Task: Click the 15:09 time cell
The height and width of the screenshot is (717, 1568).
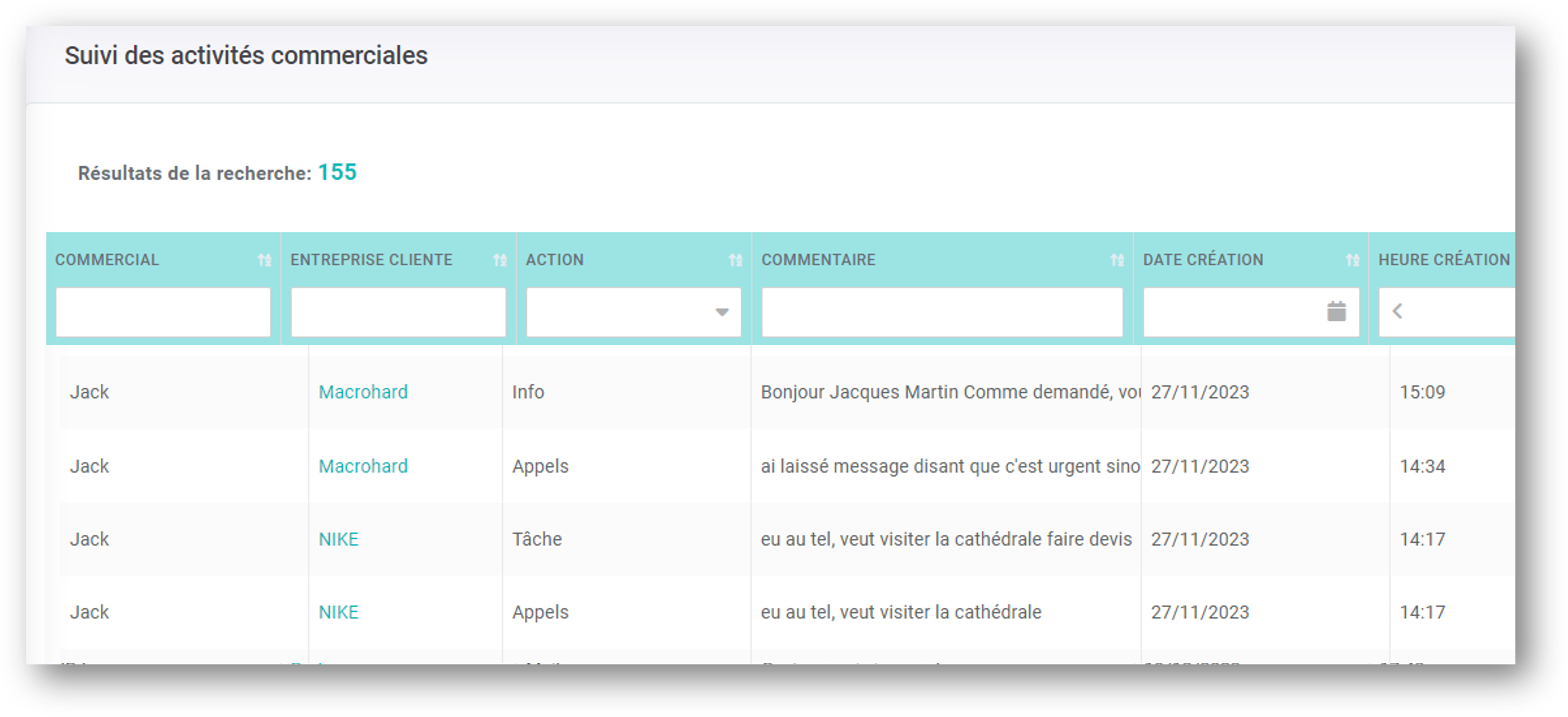Action: [1423, 392]
